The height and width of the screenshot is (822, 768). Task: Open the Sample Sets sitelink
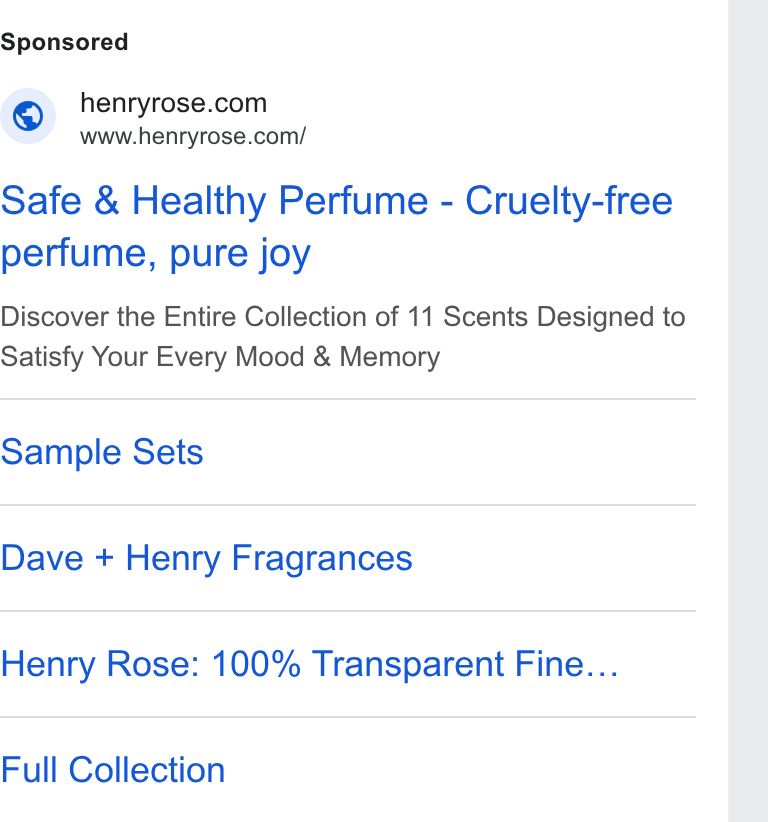(102, 452)
